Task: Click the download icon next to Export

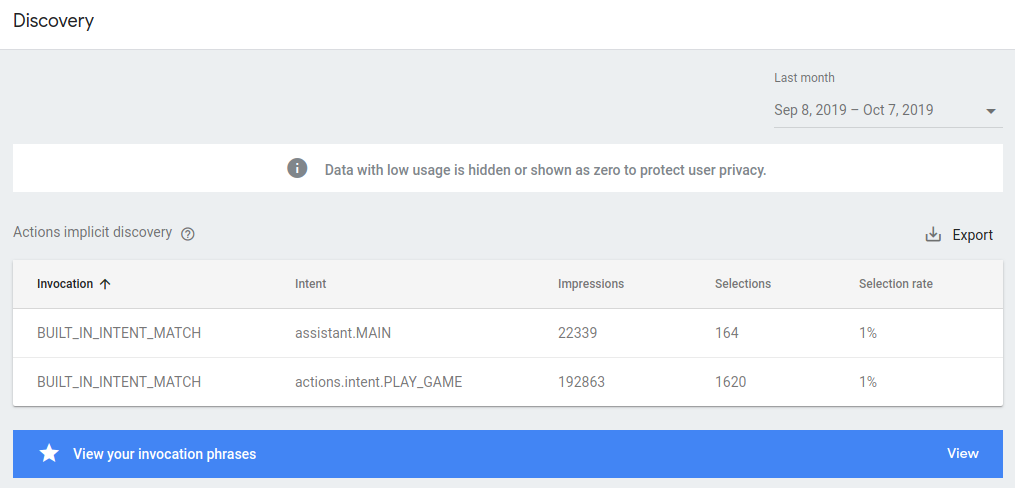Action: pos(933,235)
